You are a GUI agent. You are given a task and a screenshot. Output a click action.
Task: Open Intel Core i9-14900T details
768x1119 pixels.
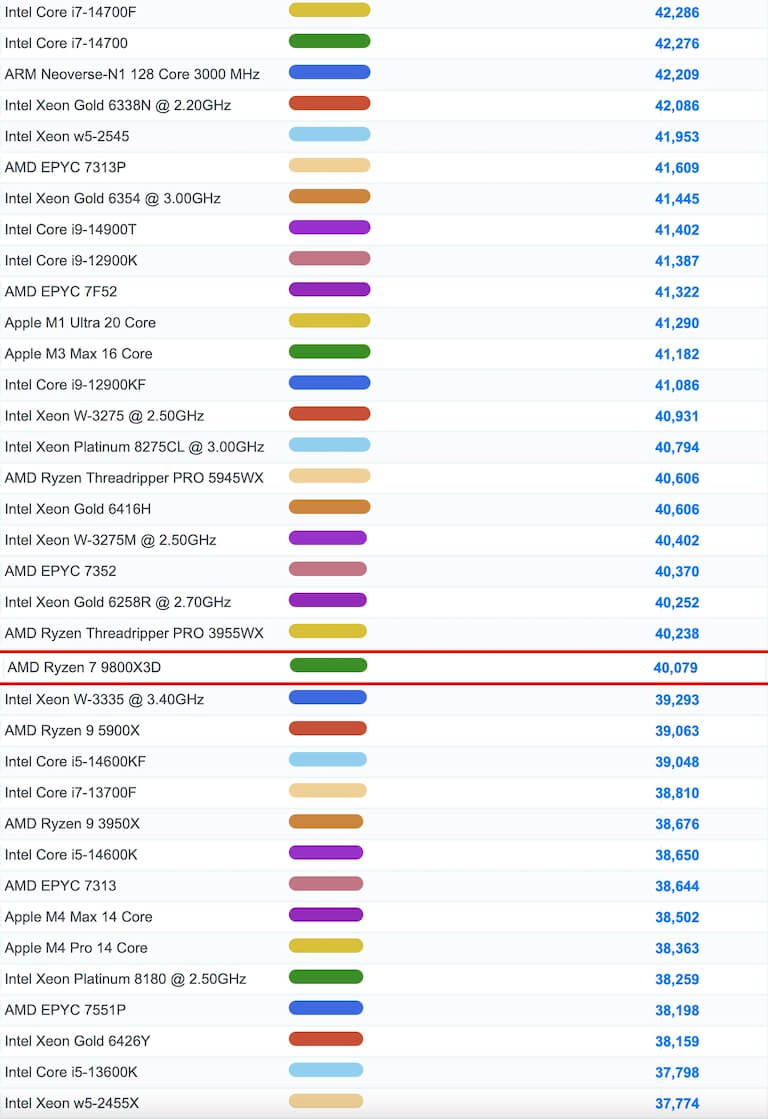pyautogui.click(x=70, y=230)
